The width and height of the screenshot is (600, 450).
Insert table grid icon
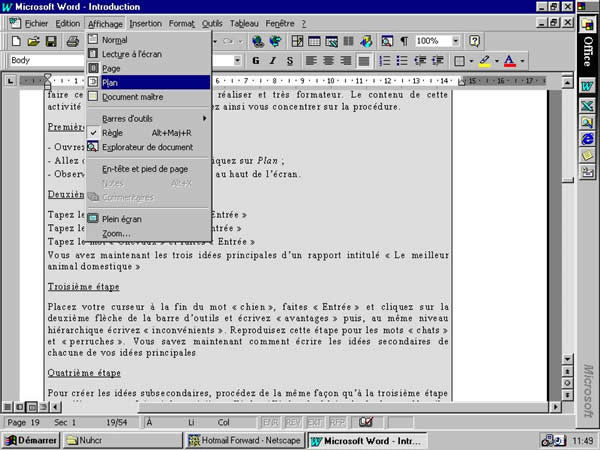(x=314, y=41)
